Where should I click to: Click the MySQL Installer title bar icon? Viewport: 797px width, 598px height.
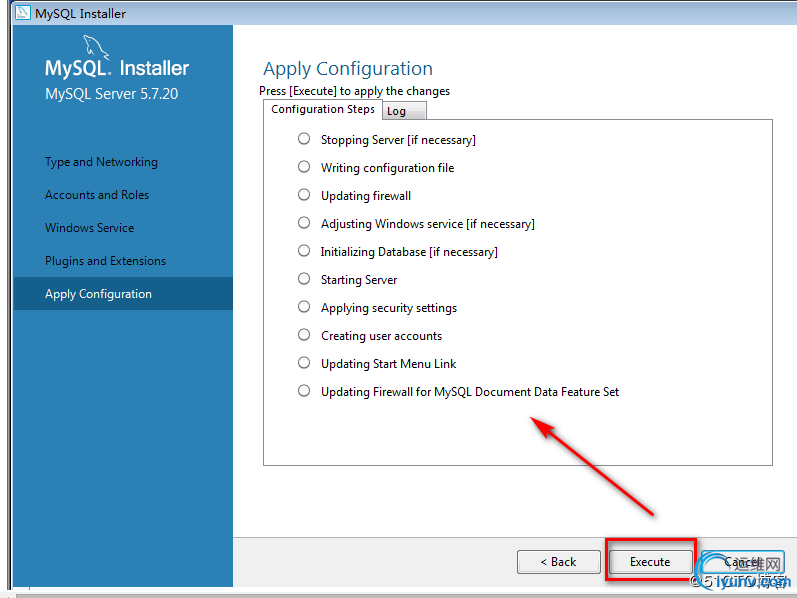click(23, 12)
